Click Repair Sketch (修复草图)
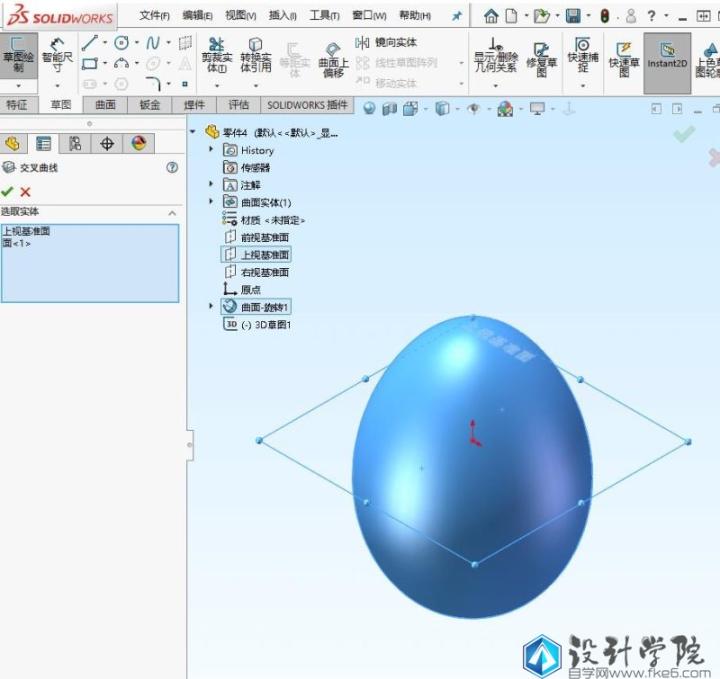Viewport: 720px width, 679px height. tap(541, 60)
